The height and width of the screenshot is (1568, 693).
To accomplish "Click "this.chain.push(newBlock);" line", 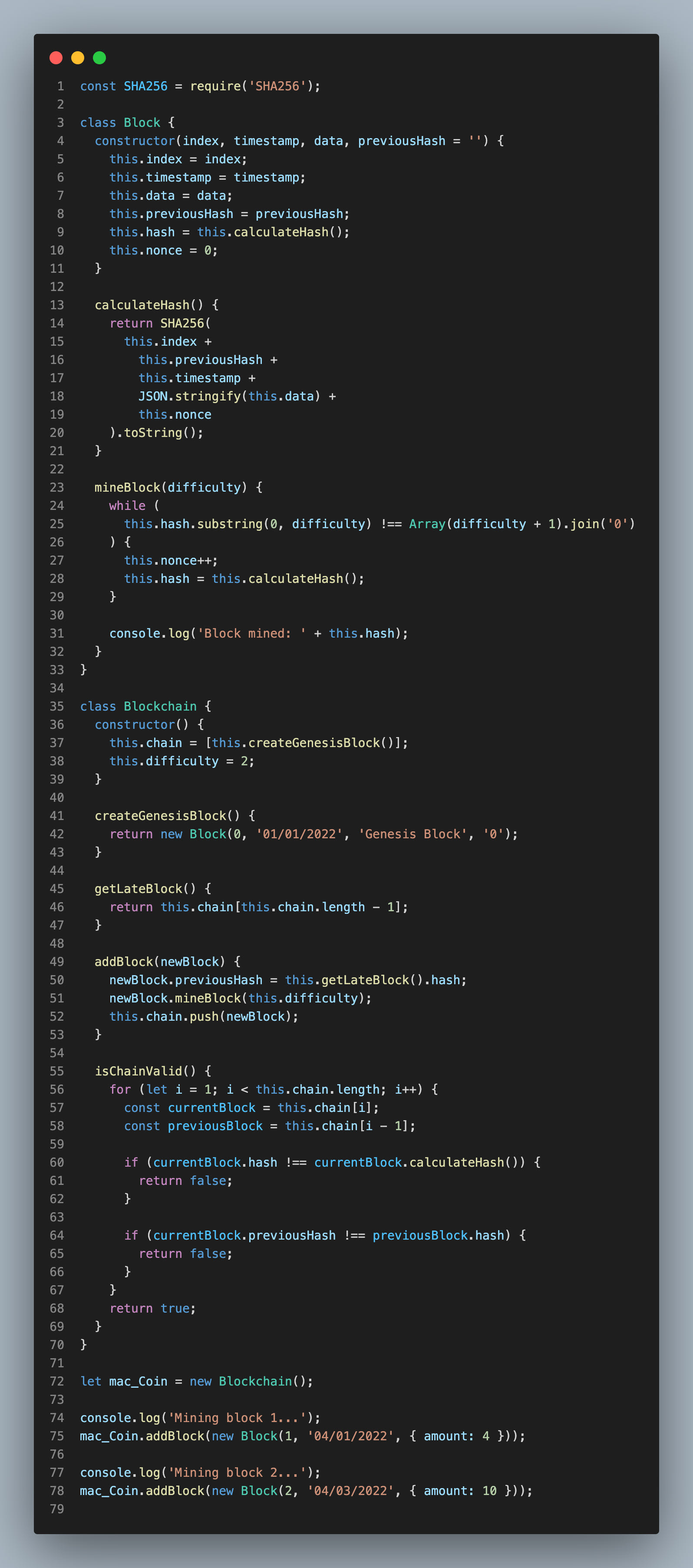I will coord(204,1016).
